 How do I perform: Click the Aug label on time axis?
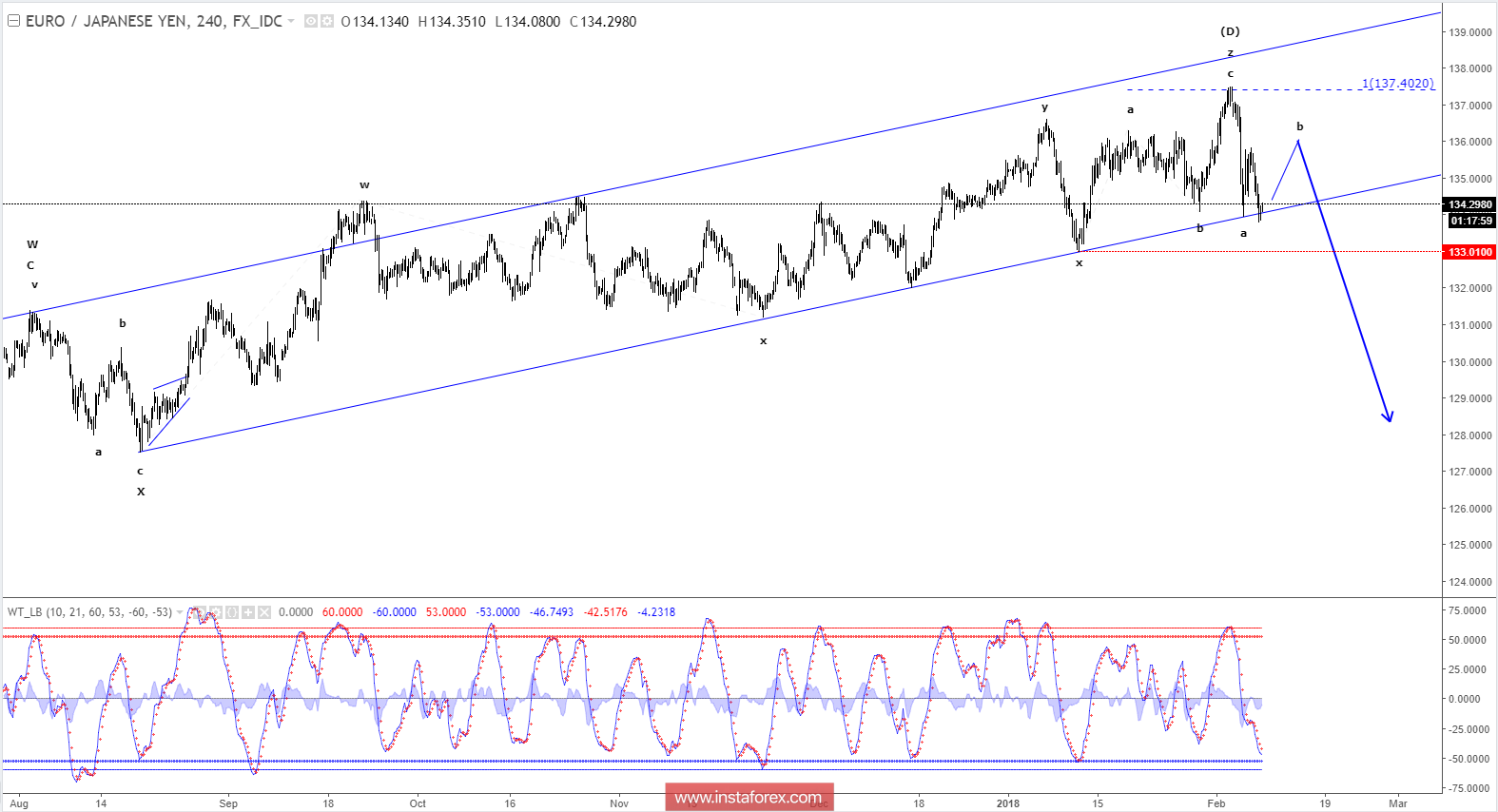(x=19, y=803)
